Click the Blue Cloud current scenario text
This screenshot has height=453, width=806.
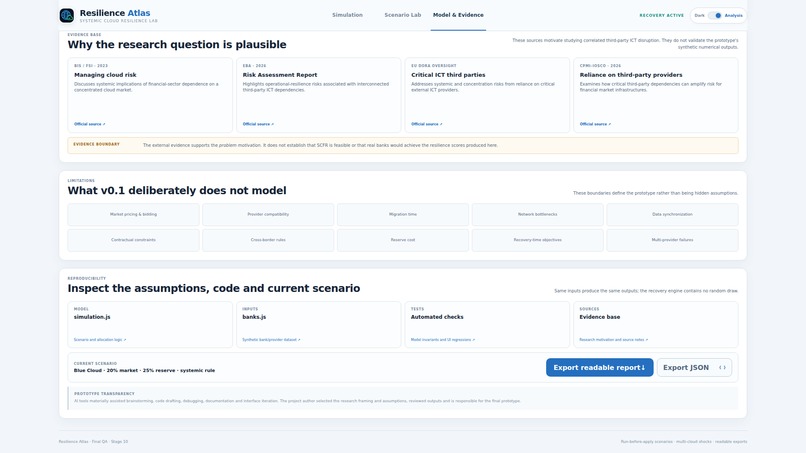[144, 370]
